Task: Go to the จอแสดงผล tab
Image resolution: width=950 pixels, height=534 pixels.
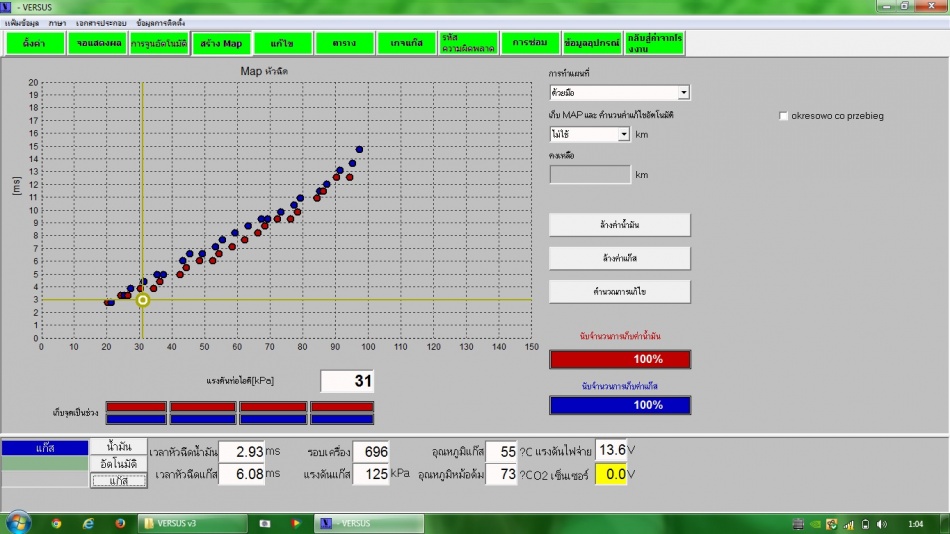Action: click(99, 43)
